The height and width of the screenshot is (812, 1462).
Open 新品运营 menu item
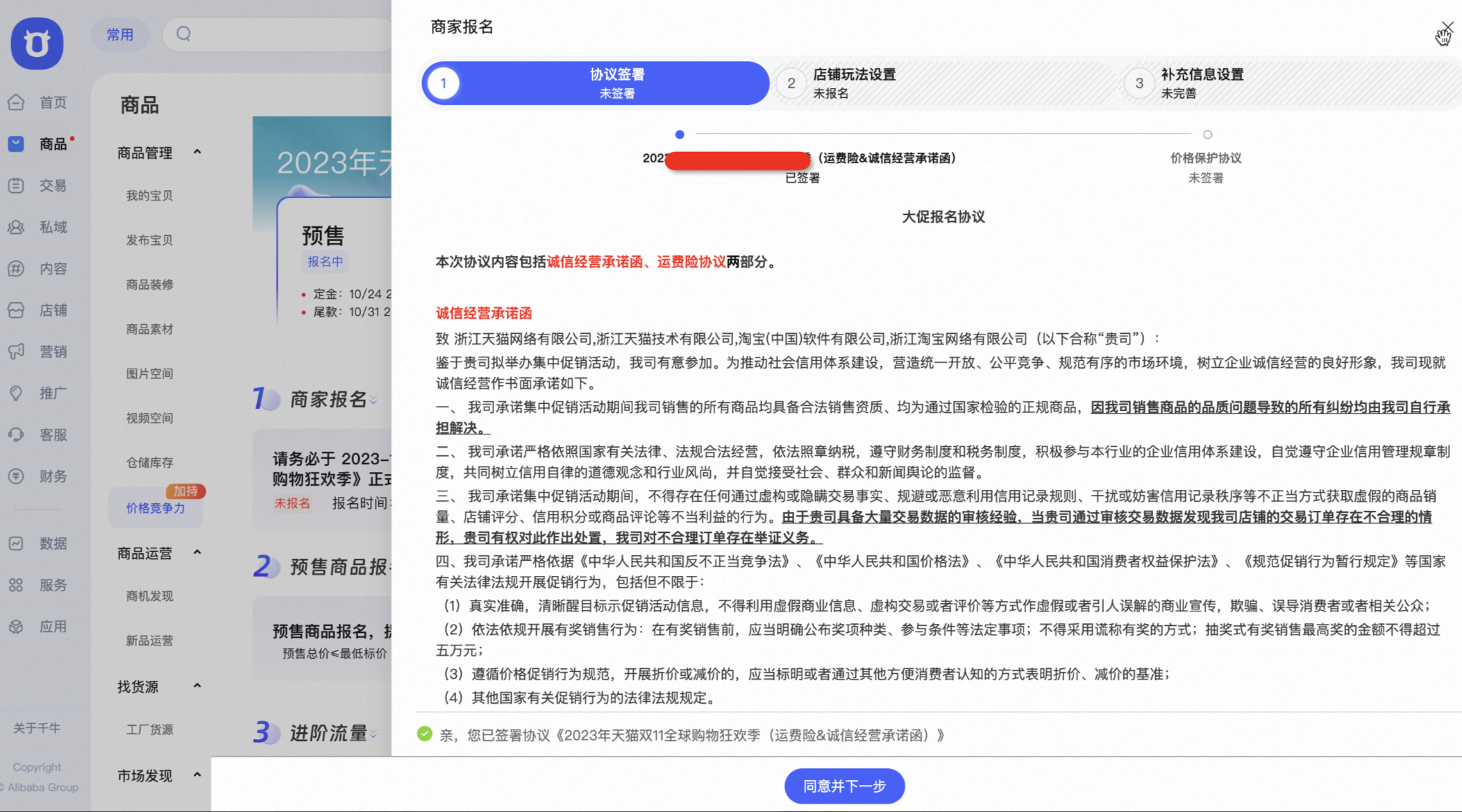149,641
